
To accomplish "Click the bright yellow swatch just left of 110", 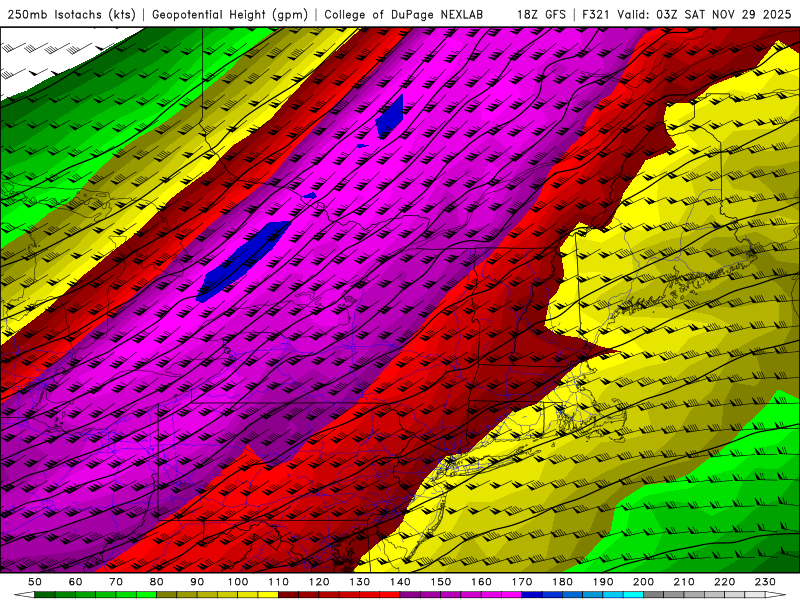I will pos(268,595).
